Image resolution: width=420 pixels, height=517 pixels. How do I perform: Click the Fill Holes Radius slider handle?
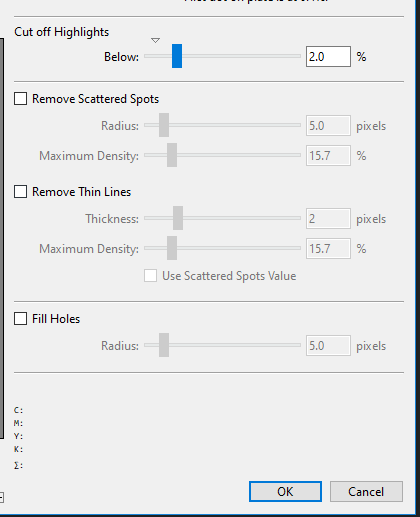click(164, 345)
